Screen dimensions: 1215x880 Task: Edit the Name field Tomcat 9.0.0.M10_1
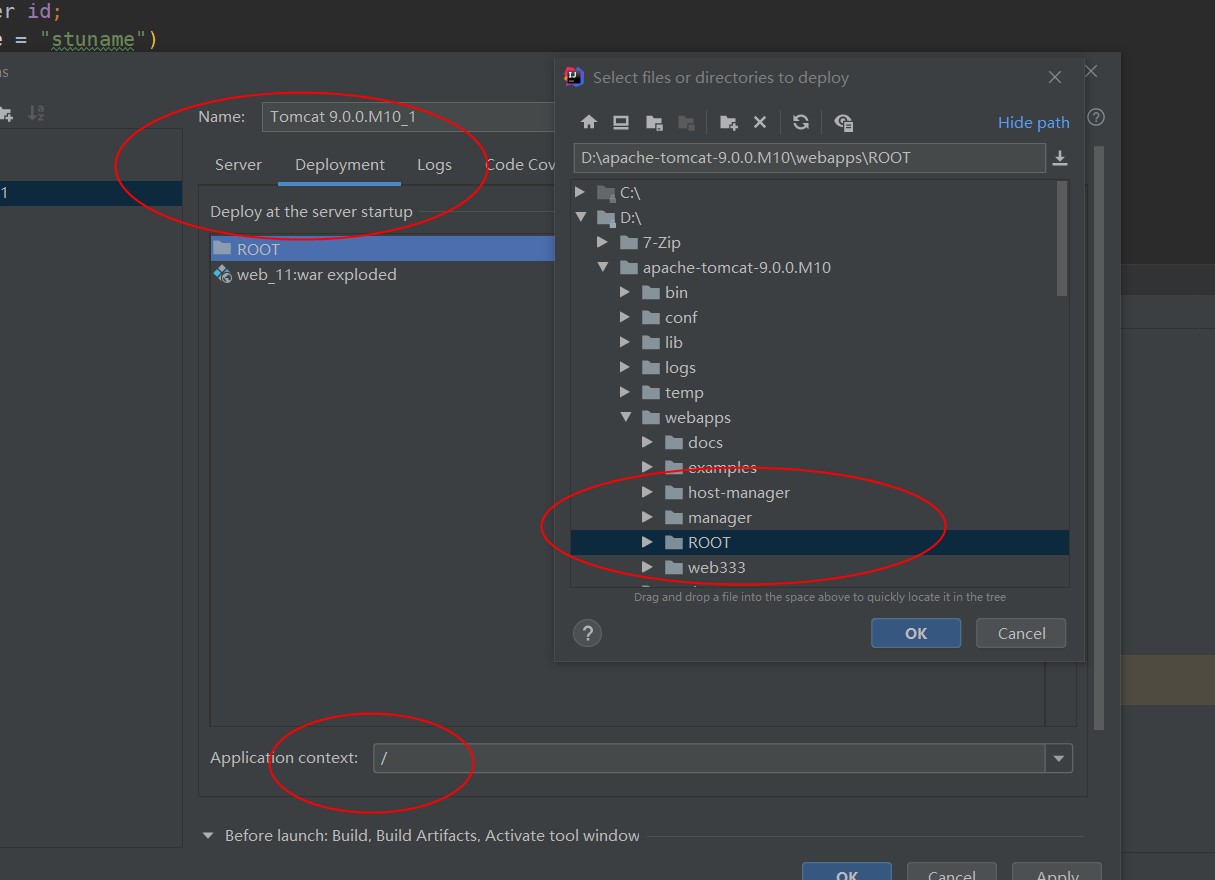pos(409,117)
